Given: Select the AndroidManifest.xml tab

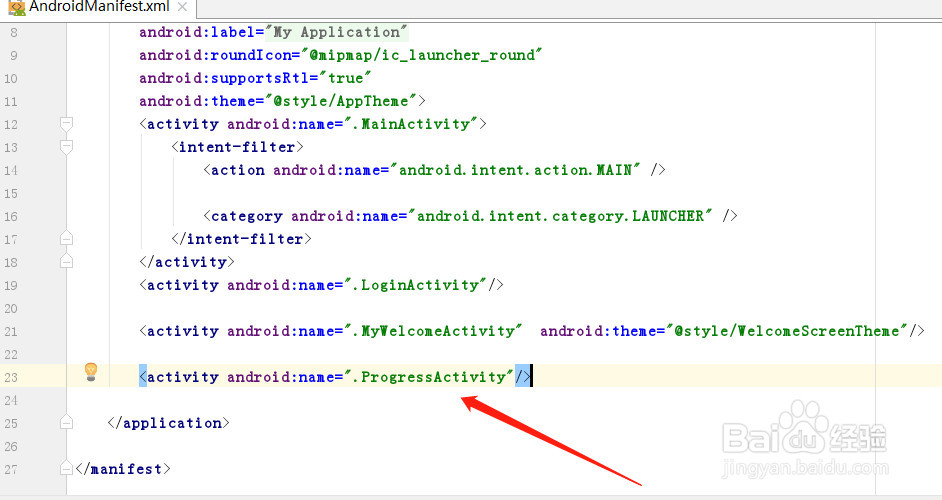Looking at the screenshot, I should [99, 7].
